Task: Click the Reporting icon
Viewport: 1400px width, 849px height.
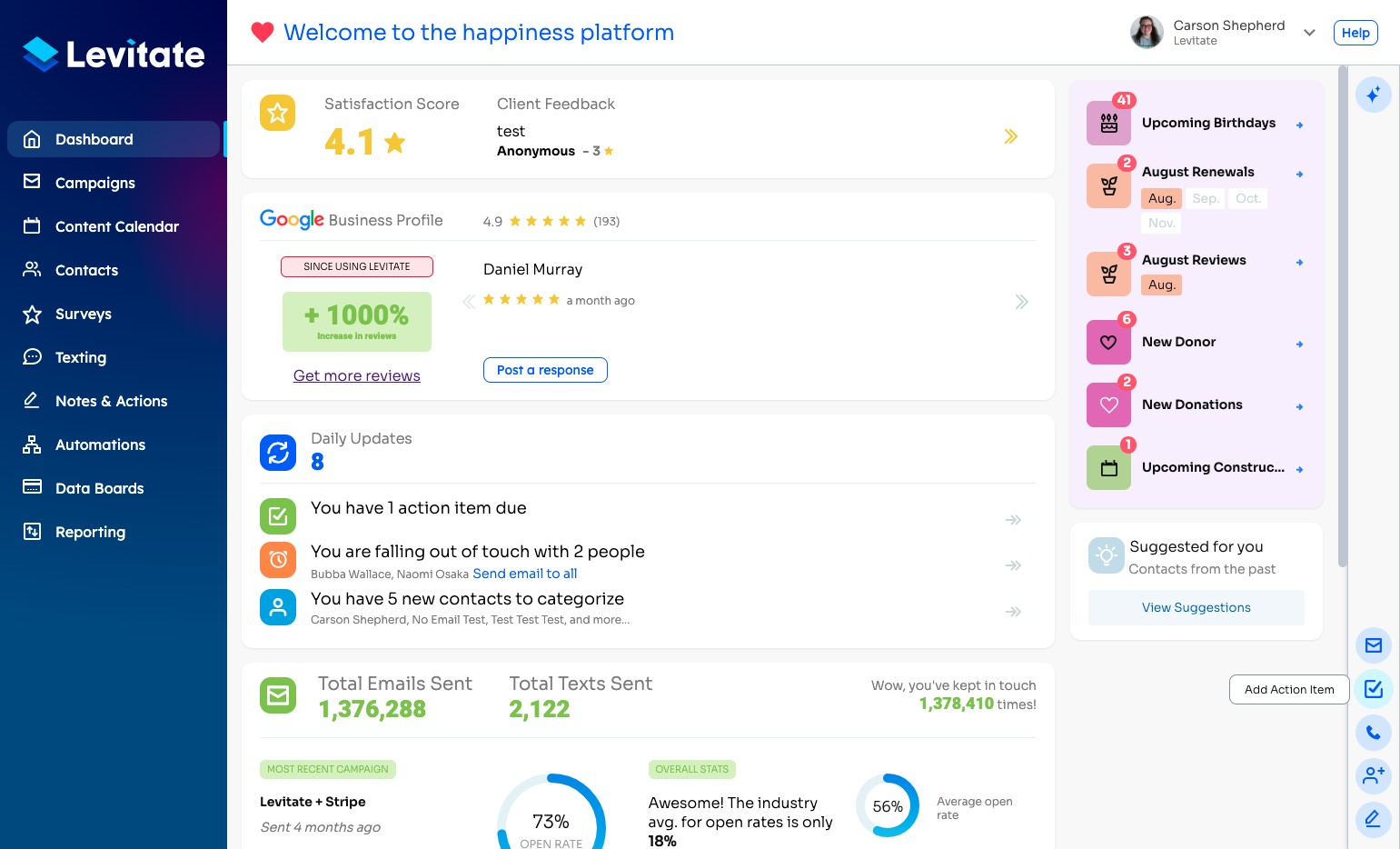Action: tap(32, 531)
